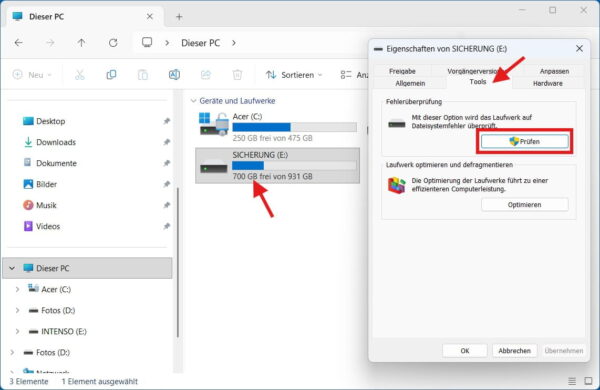
Task: Switch to the Anpassen tab
Action: [x=554, y=71]
